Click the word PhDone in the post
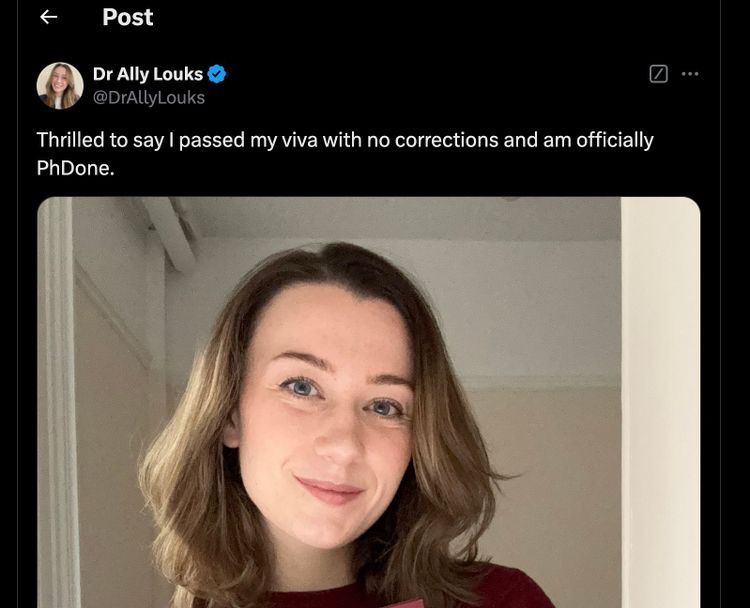Screen dimensions: 750x608 [x=73, y=168]
